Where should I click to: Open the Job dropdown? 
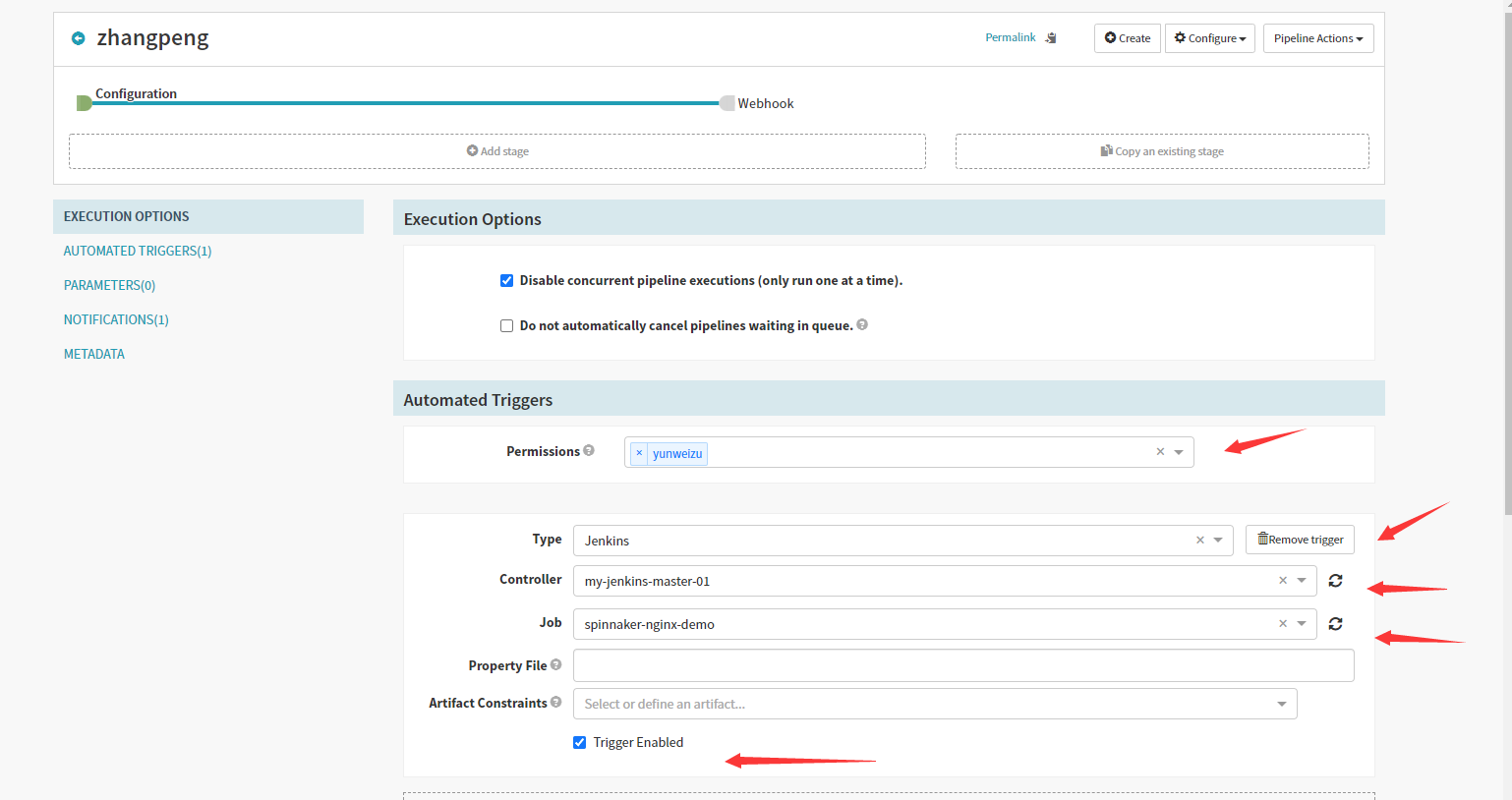1302,624
